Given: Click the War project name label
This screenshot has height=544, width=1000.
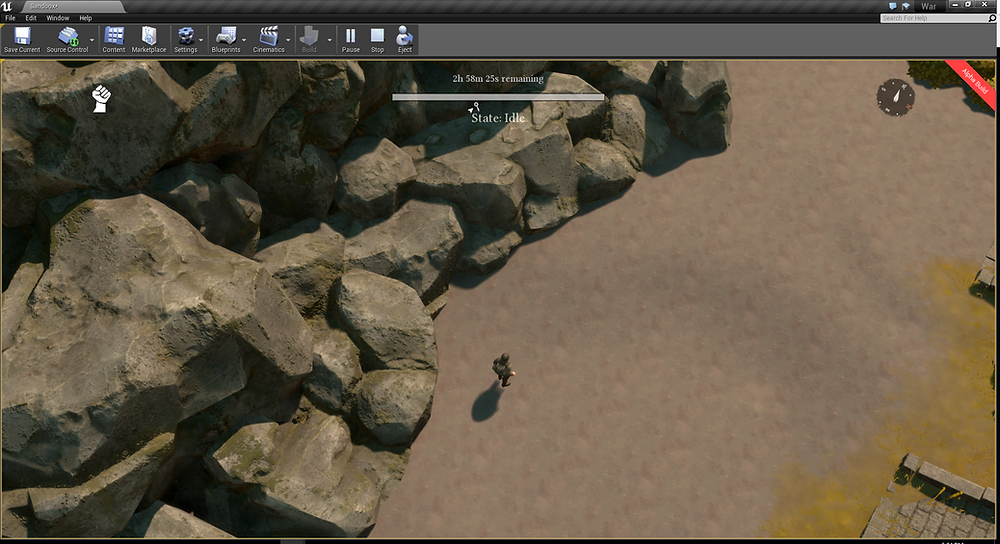Looking at the screenshot, I should click(929, 6).
